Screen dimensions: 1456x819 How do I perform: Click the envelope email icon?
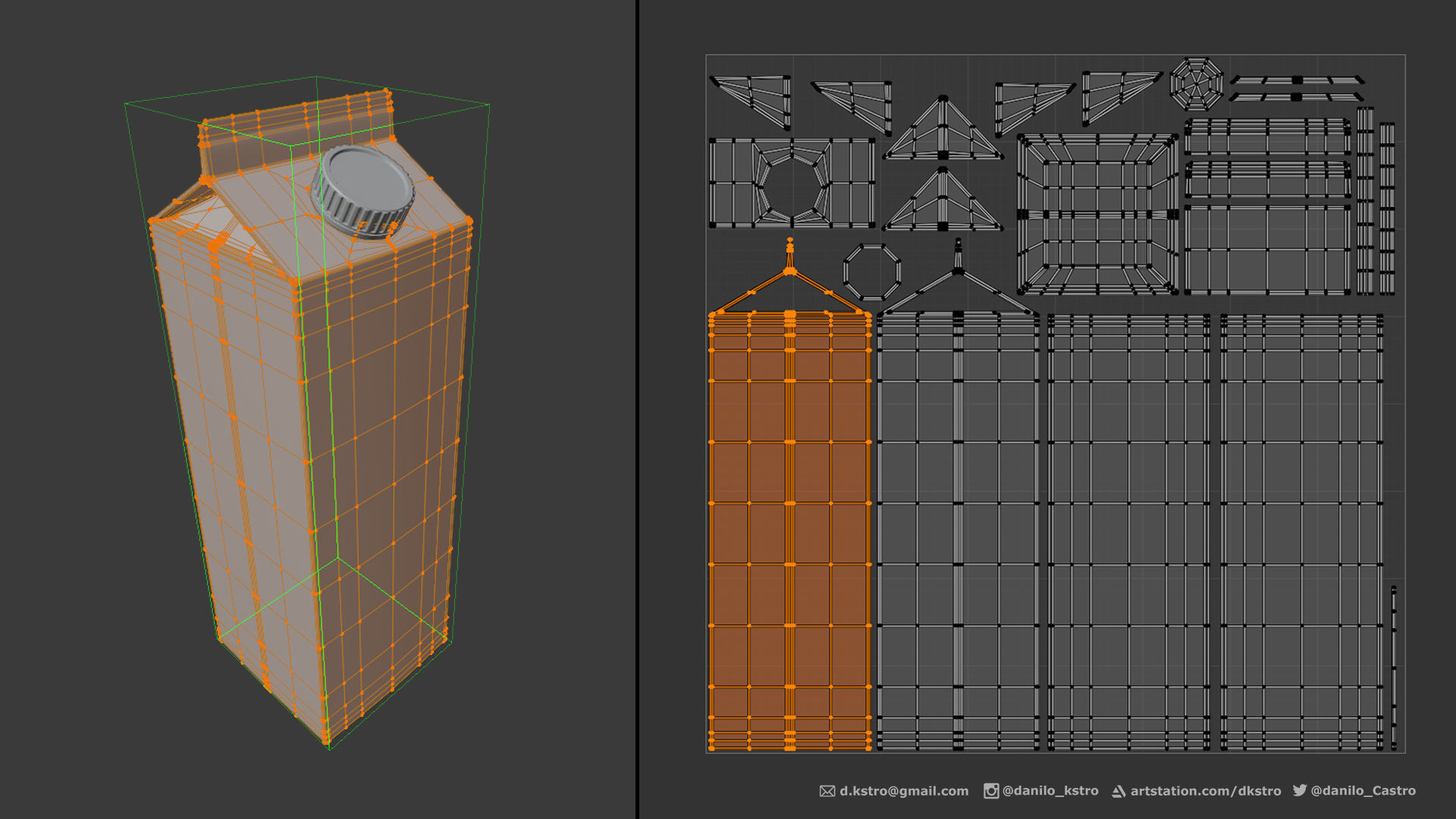tap(827, 791)
